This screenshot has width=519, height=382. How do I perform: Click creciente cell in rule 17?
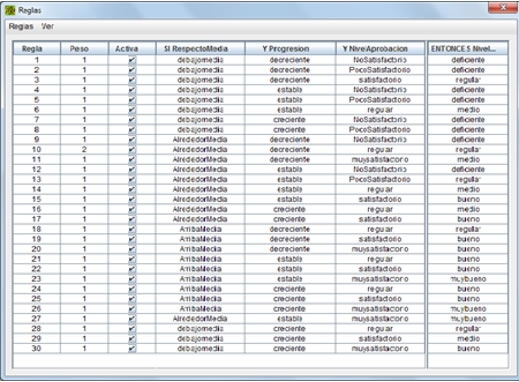pos(290,219)
